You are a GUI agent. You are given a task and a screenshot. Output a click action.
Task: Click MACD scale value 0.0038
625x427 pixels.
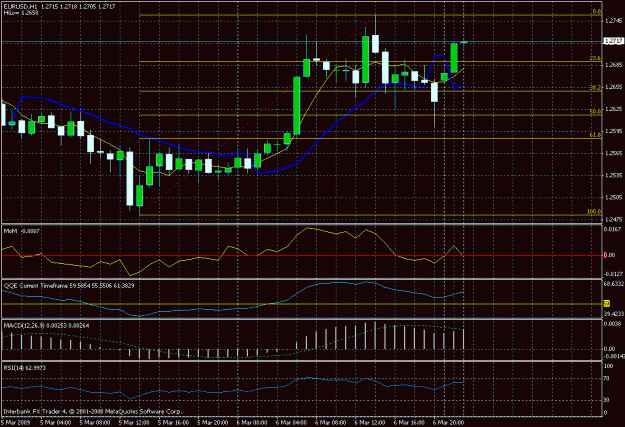pyautogui.click(x=613, y=324)
